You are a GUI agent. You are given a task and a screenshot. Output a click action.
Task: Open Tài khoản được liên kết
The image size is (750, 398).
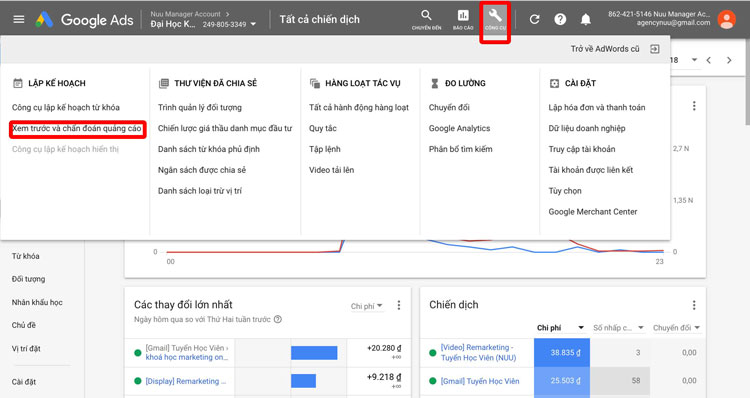(591, 170)
